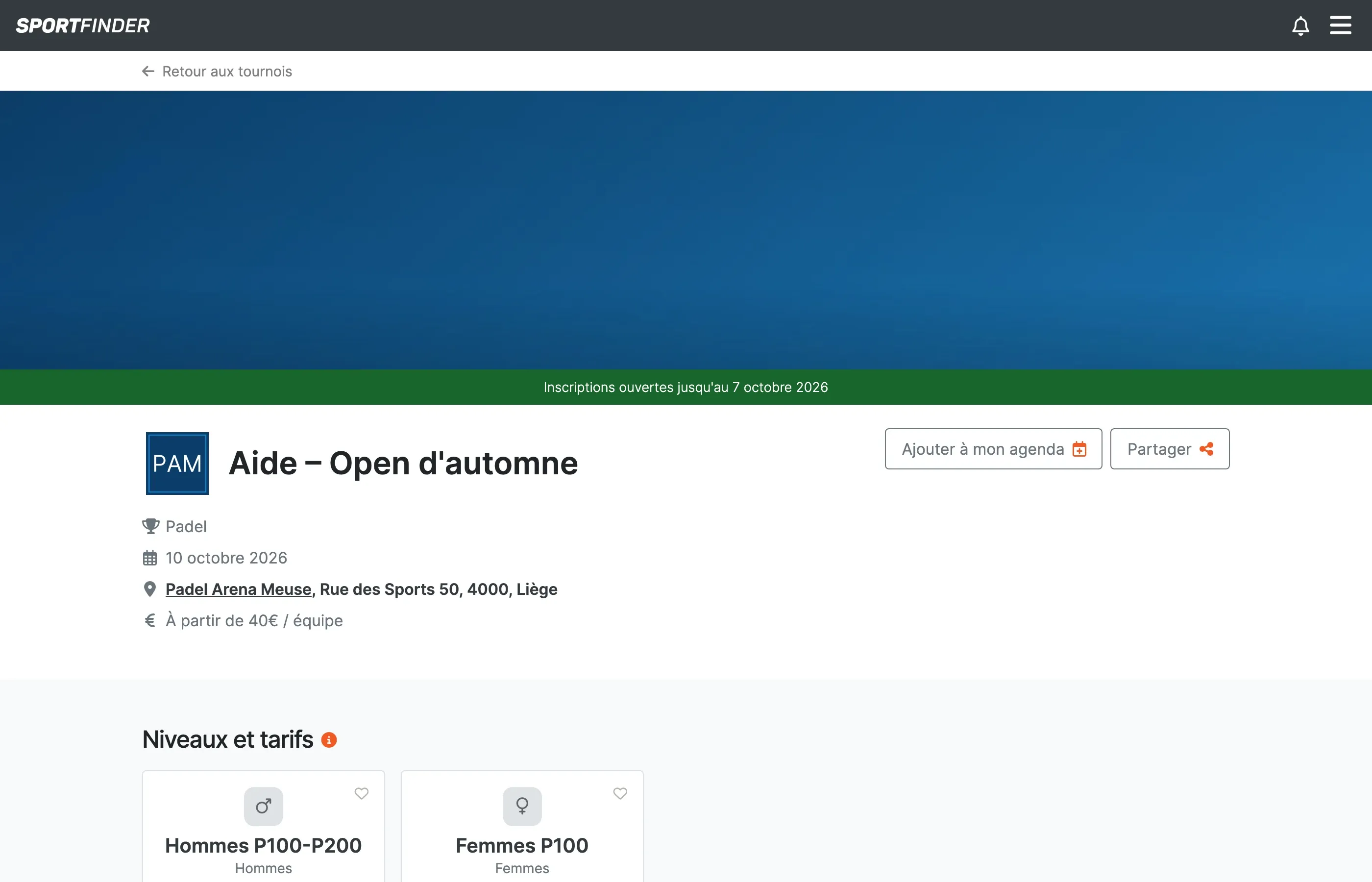Click the male symbol icon
1372x882 pixels.
click(x=264, y=807)
